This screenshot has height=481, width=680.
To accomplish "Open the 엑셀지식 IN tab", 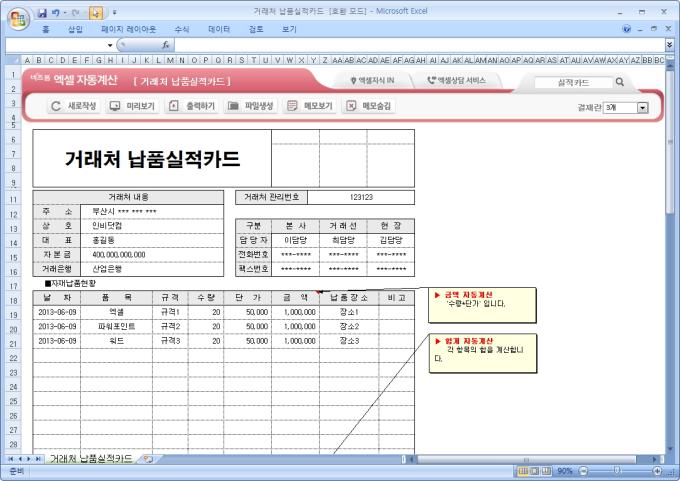I will [x=373, y=80].
